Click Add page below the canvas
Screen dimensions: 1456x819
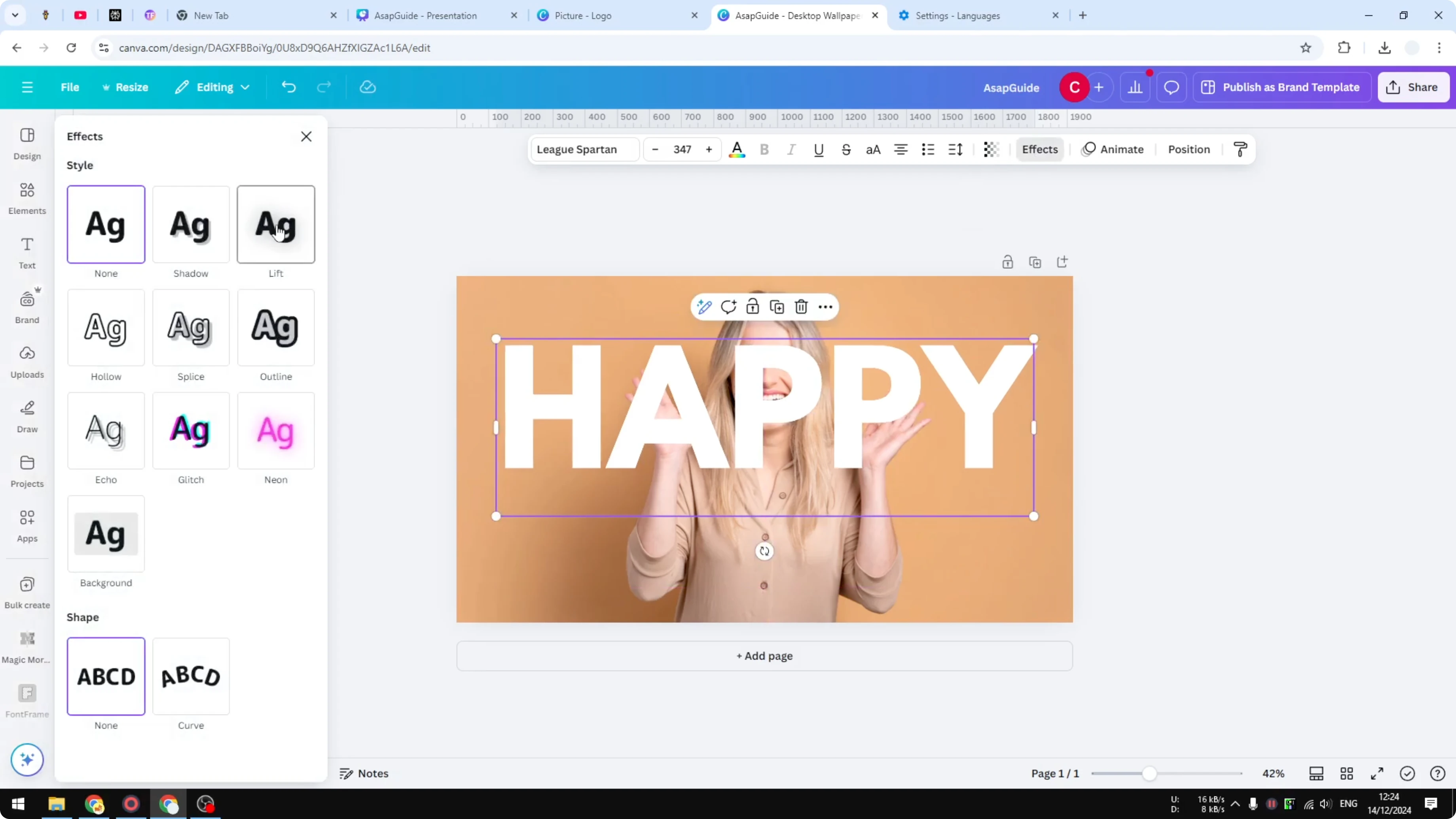pyautogui.click(x=764, y=656)
